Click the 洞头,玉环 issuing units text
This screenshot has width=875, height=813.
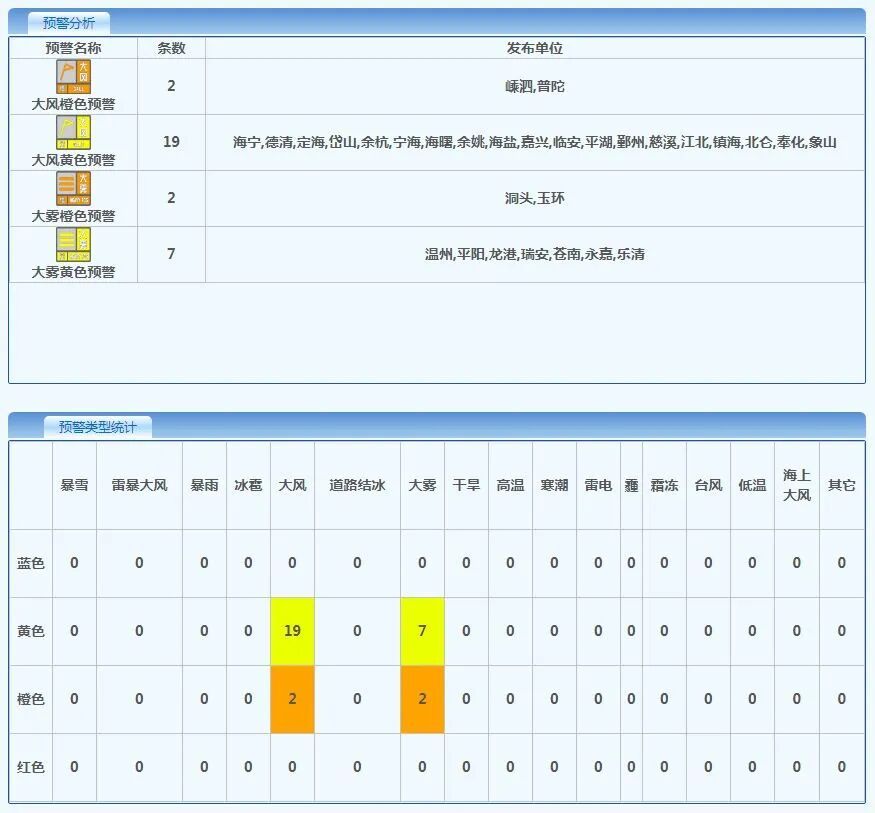coord(535,198)
